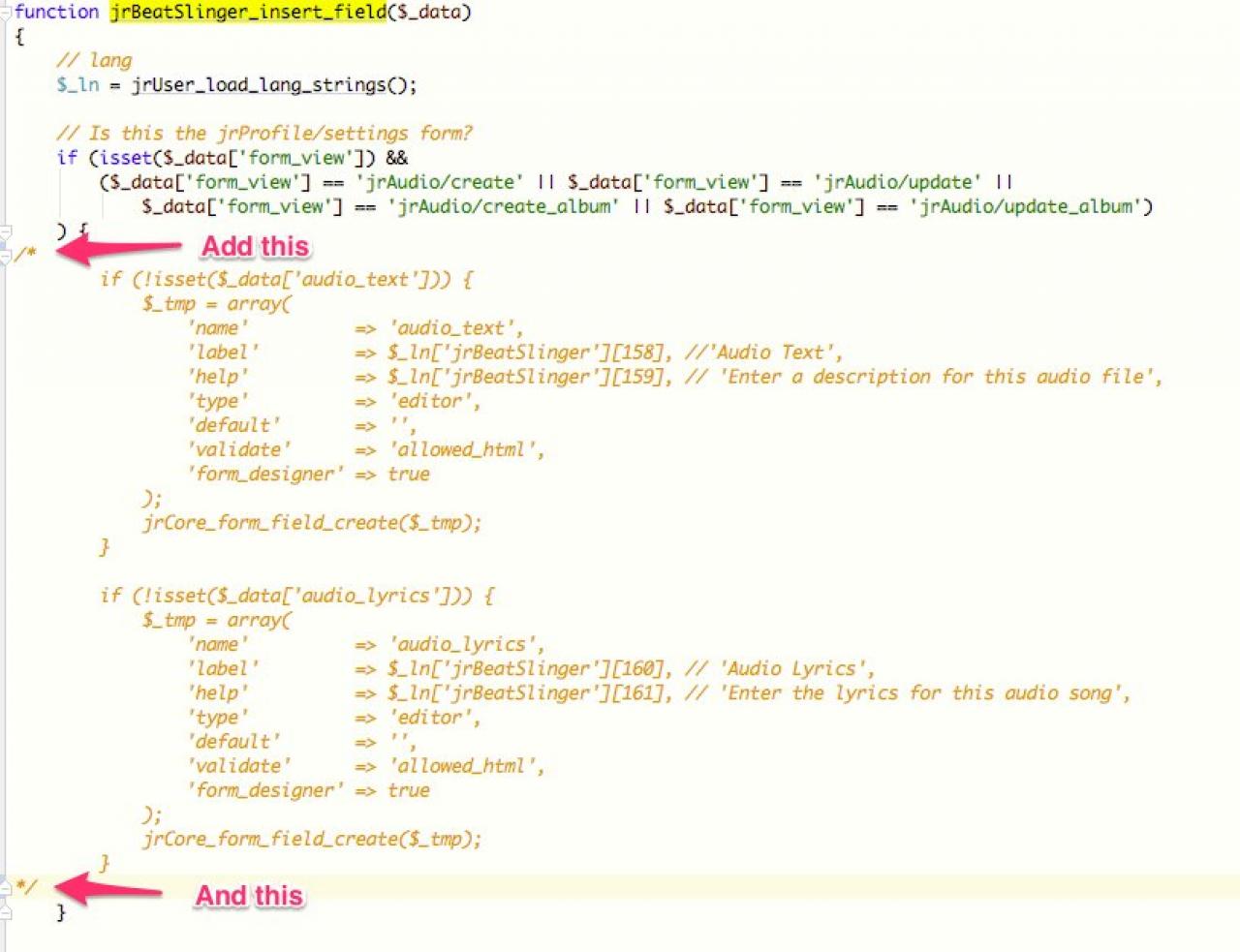Click the !isset($_data['audio_text']) condition
The image size is (1240, 952).
[292, 279]
